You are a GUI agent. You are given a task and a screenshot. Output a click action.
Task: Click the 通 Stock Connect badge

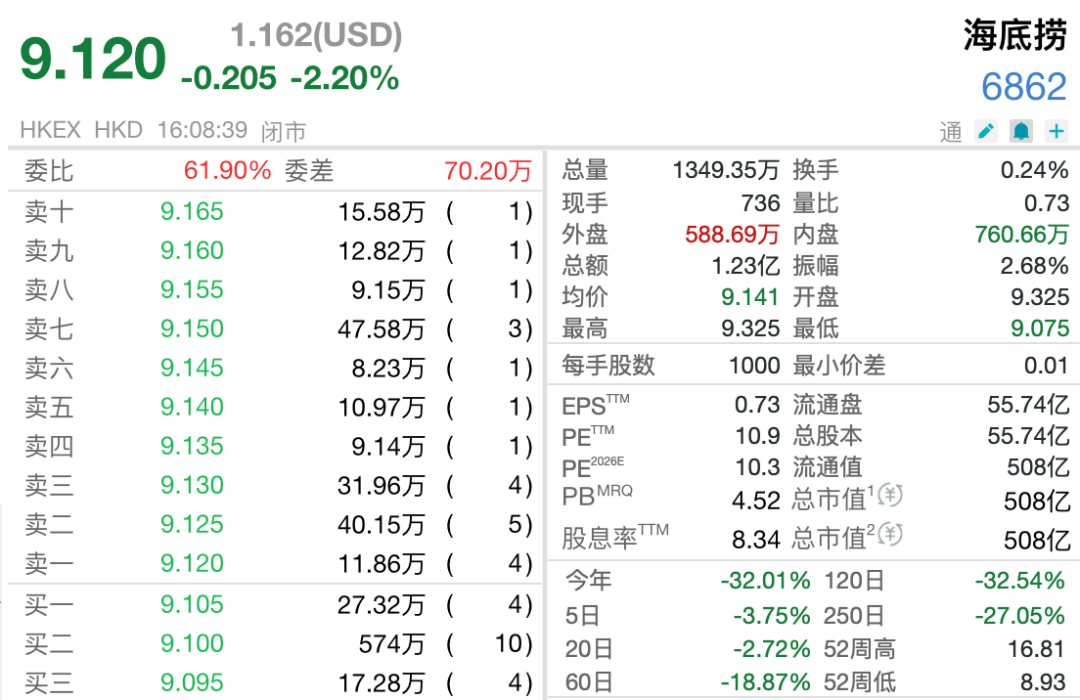(951, 132)
